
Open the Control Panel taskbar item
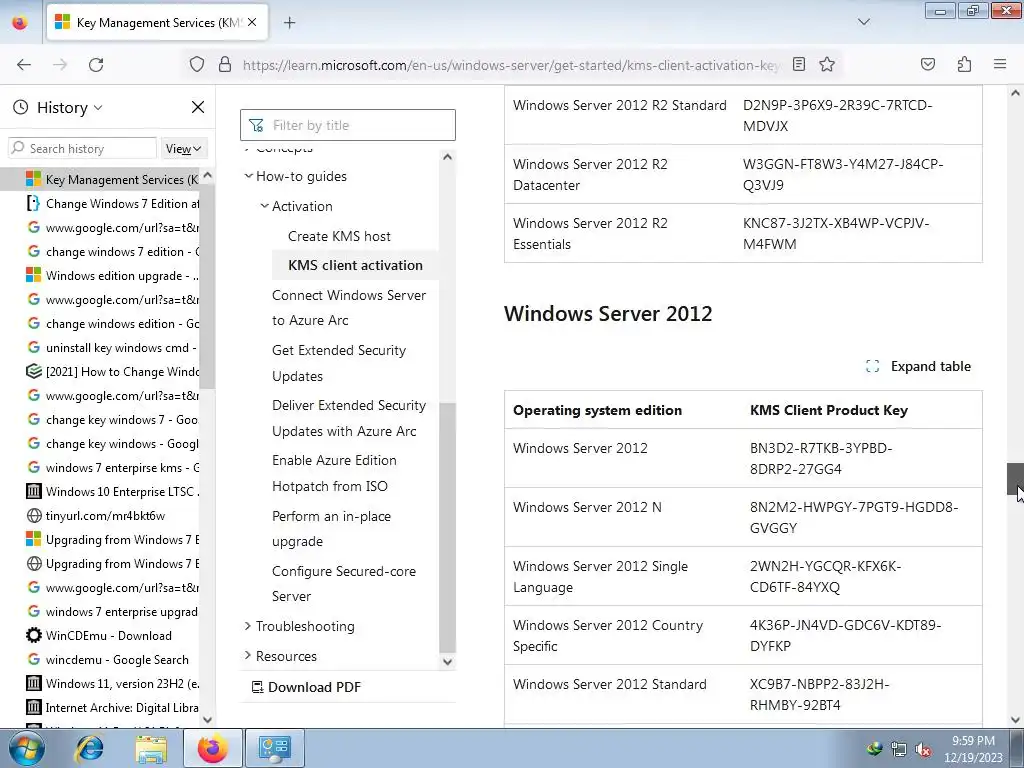click(x=274, y=748)
